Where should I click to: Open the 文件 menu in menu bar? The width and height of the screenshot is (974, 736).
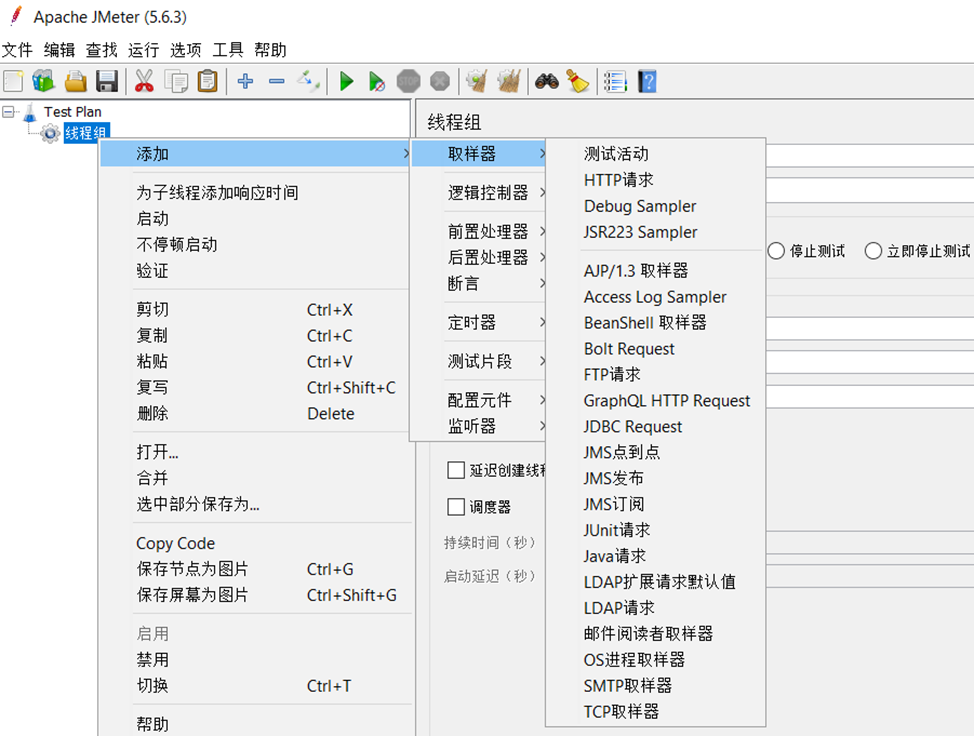17,50
